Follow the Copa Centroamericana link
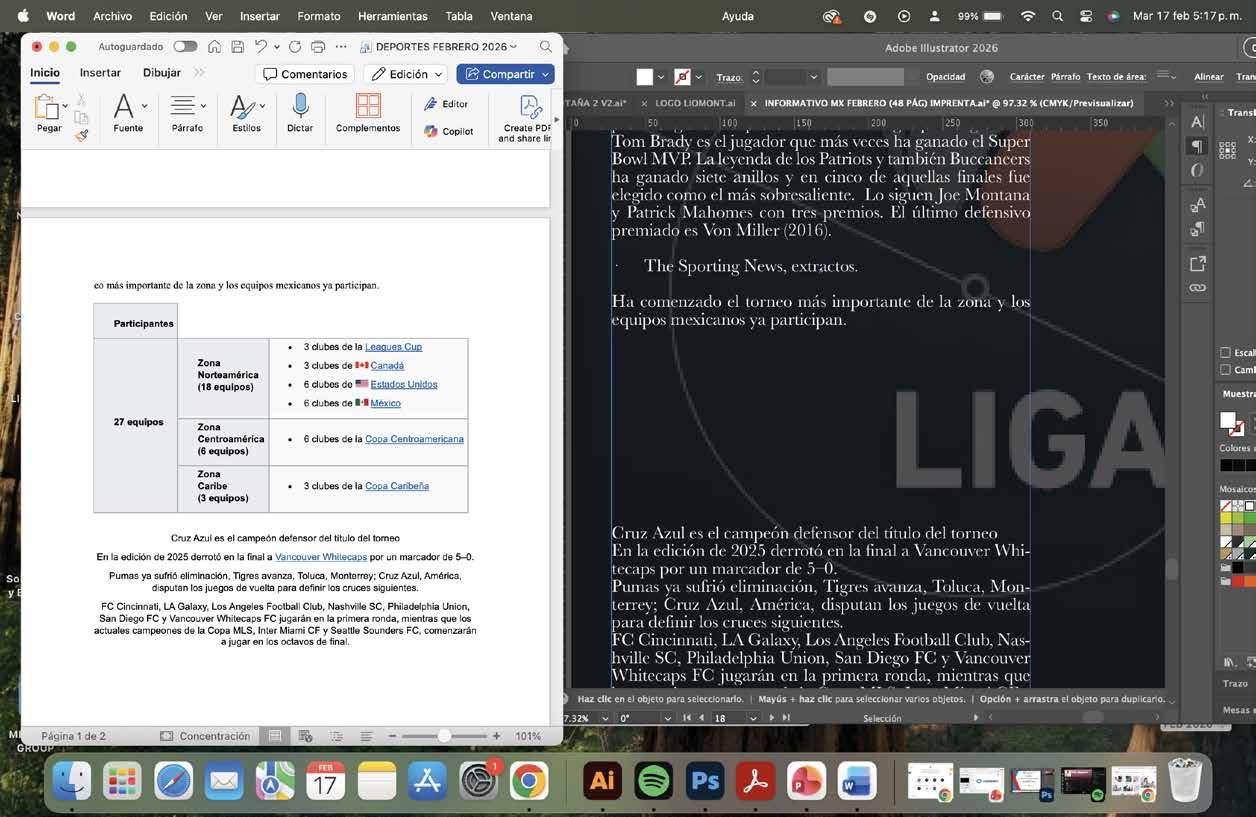 click(x=414, y=439)
